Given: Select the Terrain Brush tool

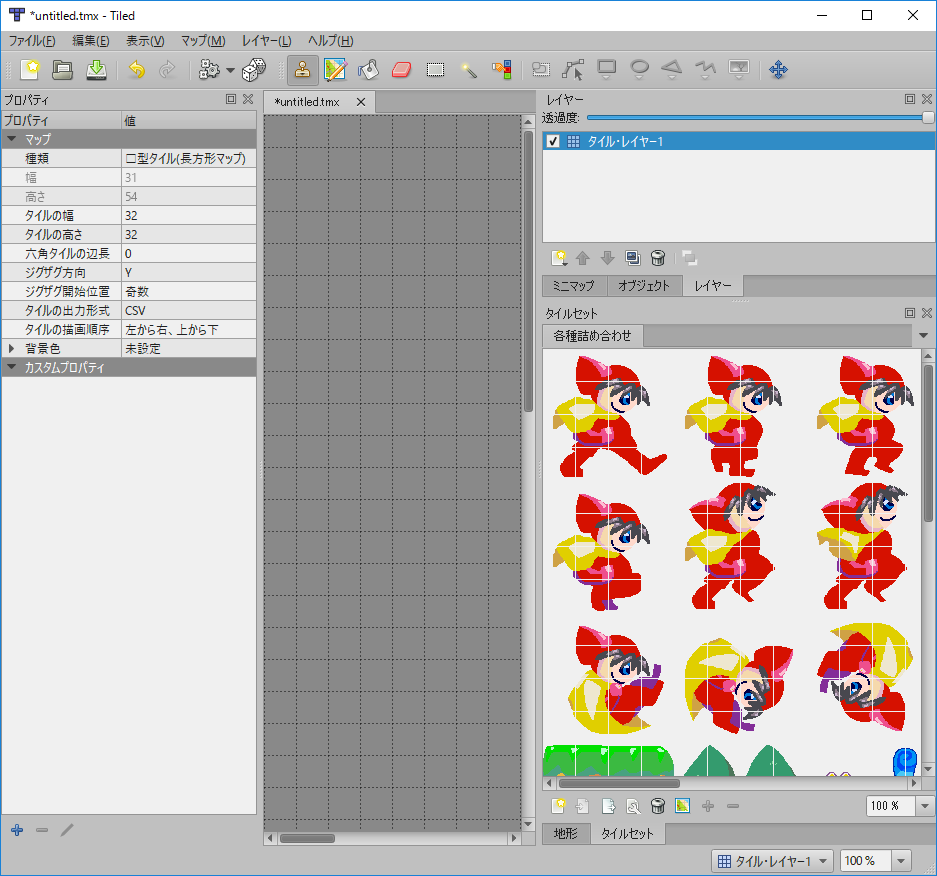Looking at the screenshot, I should click(335, 70).
